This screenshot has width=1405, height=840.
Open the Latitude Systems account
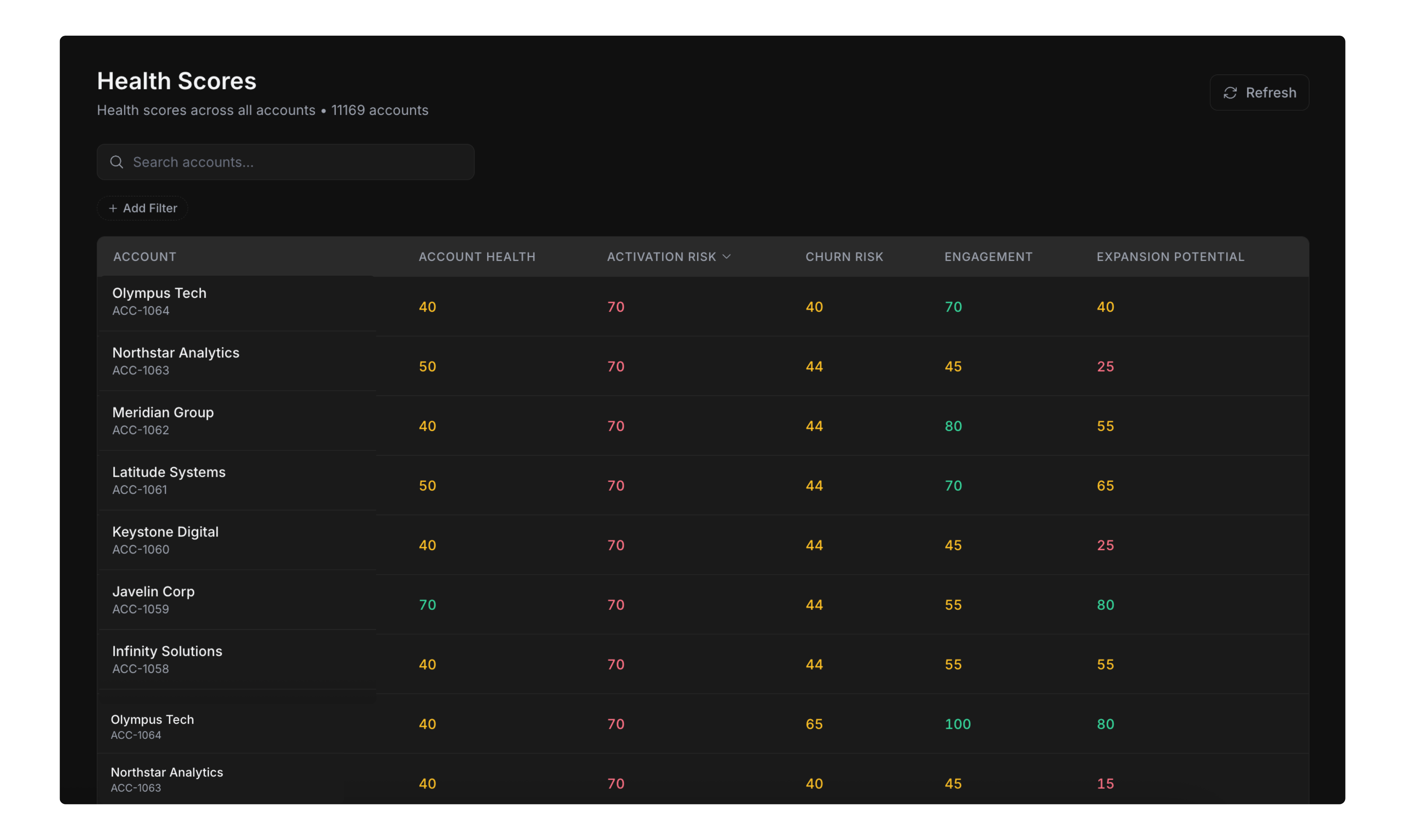coord(169,472)
